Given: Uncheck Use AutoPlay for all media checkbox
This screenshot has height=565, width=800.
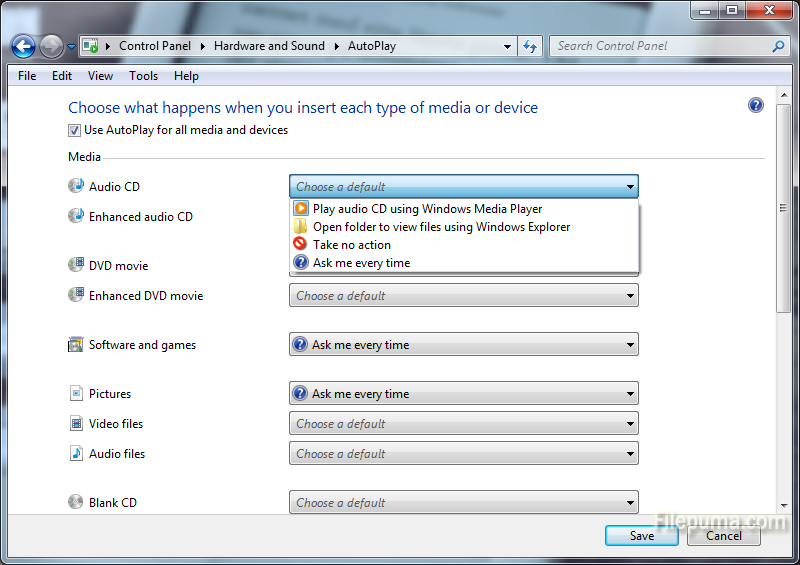Looking at the screenshot, I should coord(75,130).
